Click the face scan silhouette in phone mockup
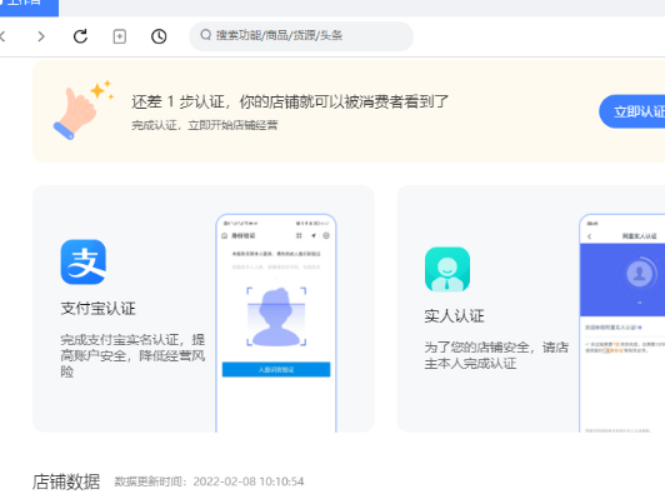 tap(276, 317)
